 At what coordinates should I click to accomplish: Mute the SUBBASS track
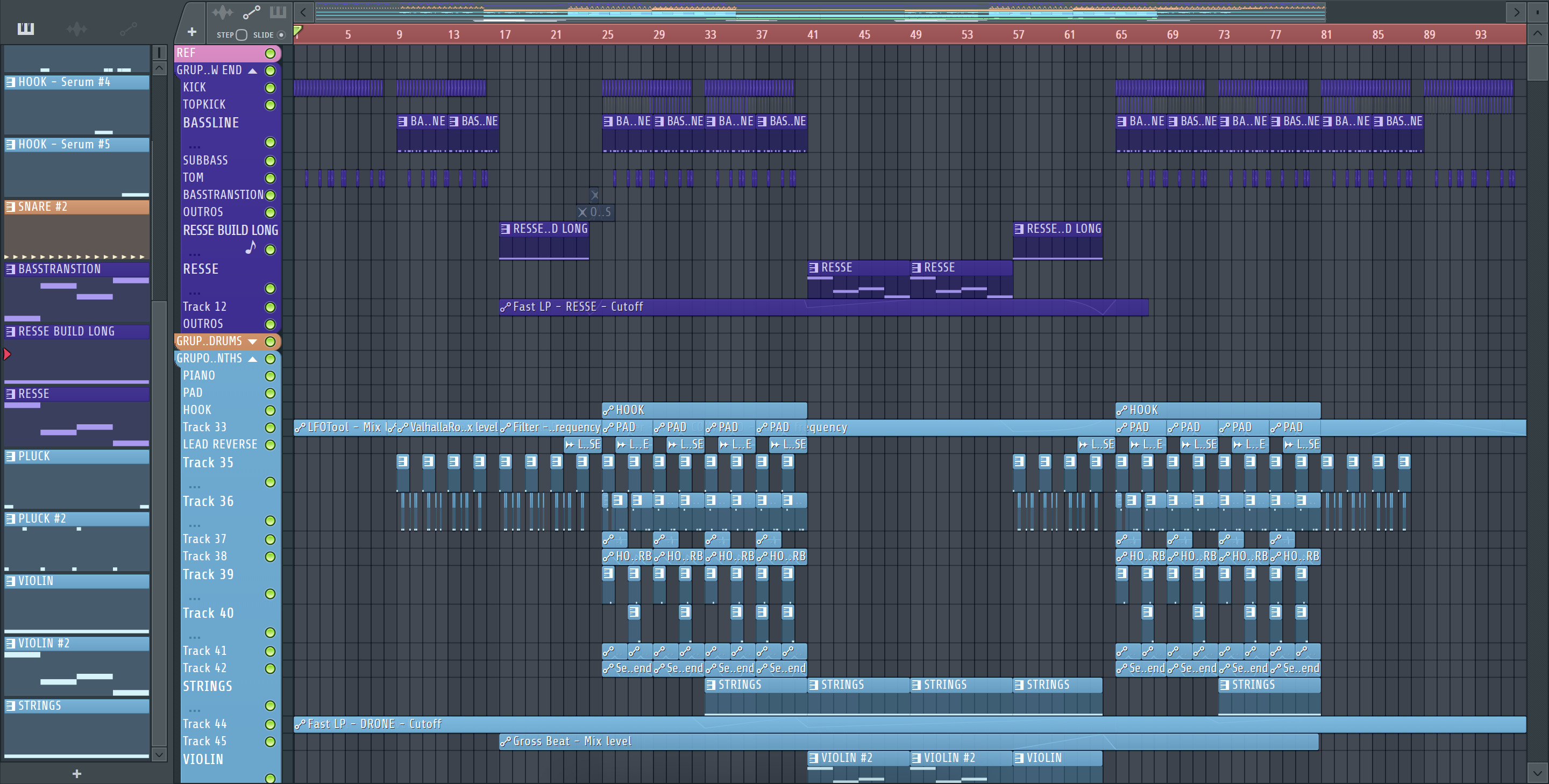click(271, 161)
